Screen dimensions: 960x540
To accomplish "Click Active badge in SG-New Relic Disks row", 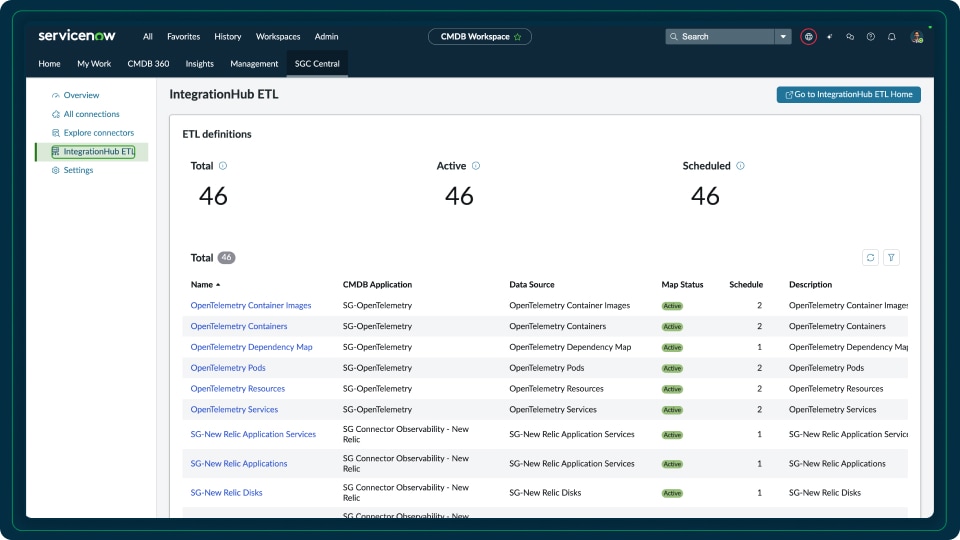I will (x=672, y=493).
